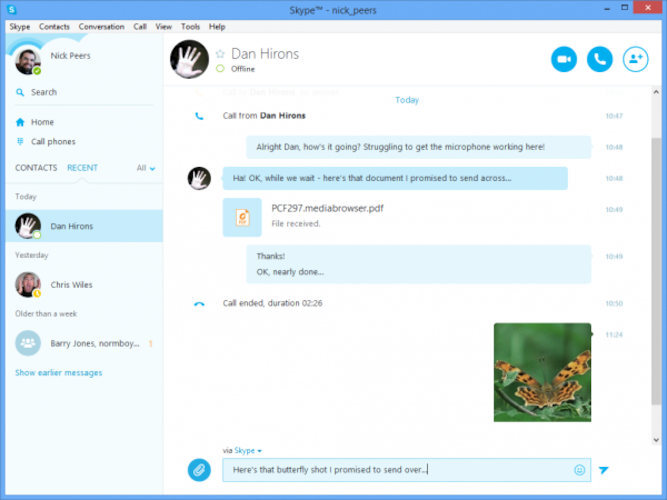Click the 'Ha! OK, while we wait' message
The width and height of the screenshot is (667, 500).
pos(395,178)
